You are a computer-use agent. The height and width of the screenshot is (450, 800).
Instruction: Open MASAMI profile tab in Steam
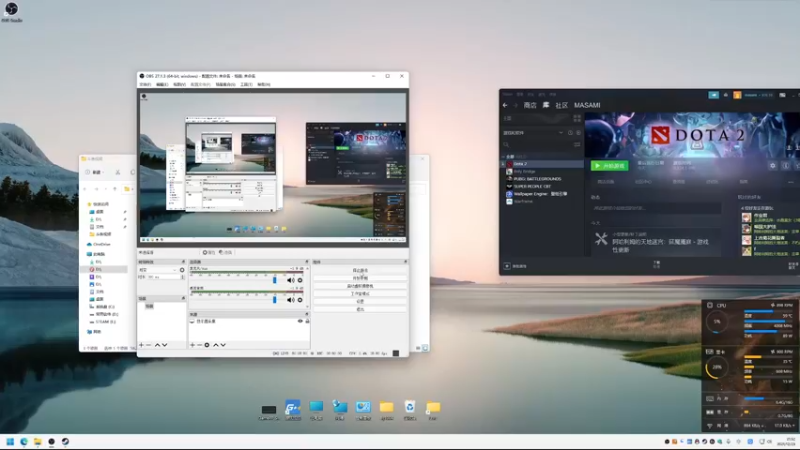(587, 105)
